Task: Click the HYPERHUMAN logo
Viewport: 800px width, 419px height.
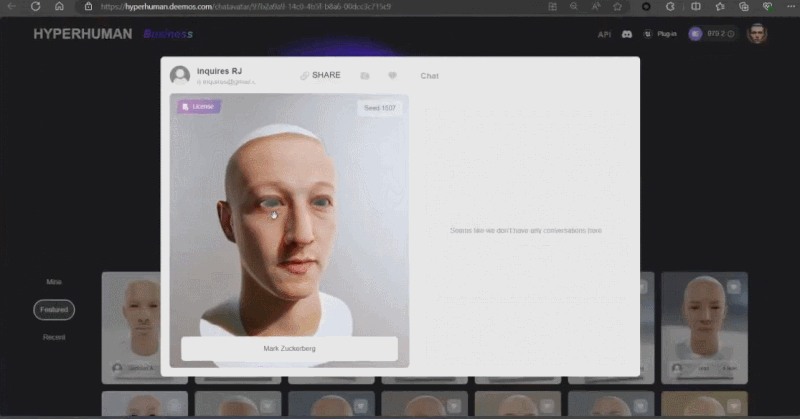Action: click(x=82, y=34)
